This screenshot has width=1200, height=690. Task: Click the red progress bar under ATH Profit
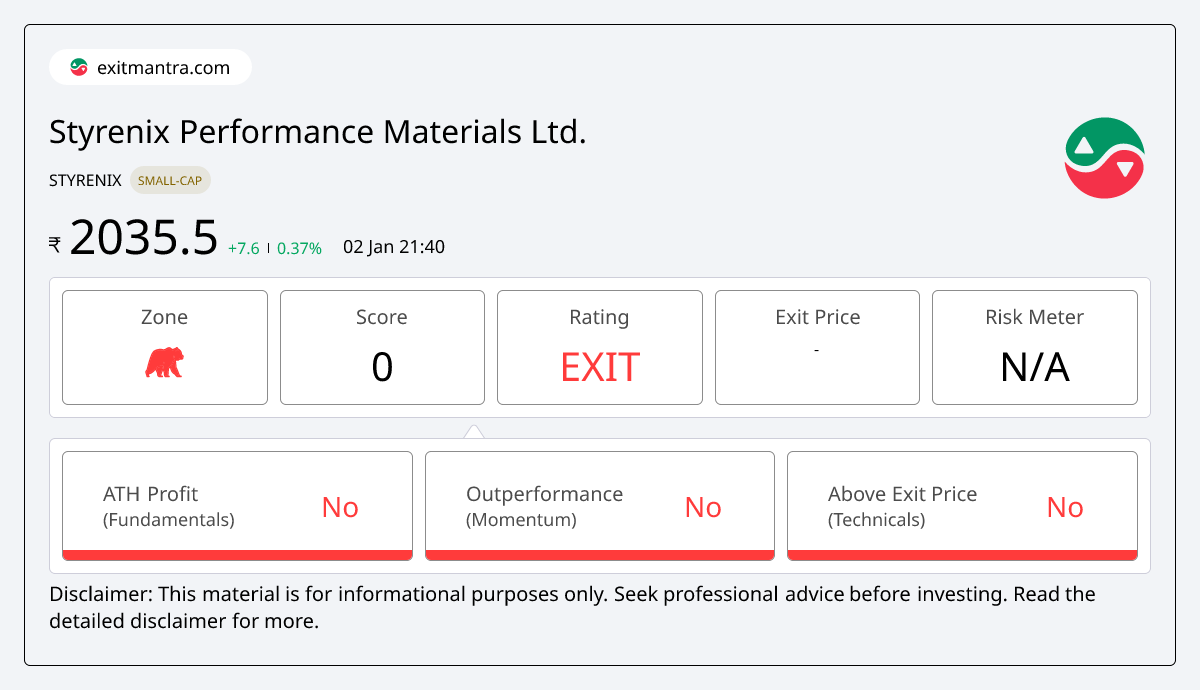tap(237, 553)
